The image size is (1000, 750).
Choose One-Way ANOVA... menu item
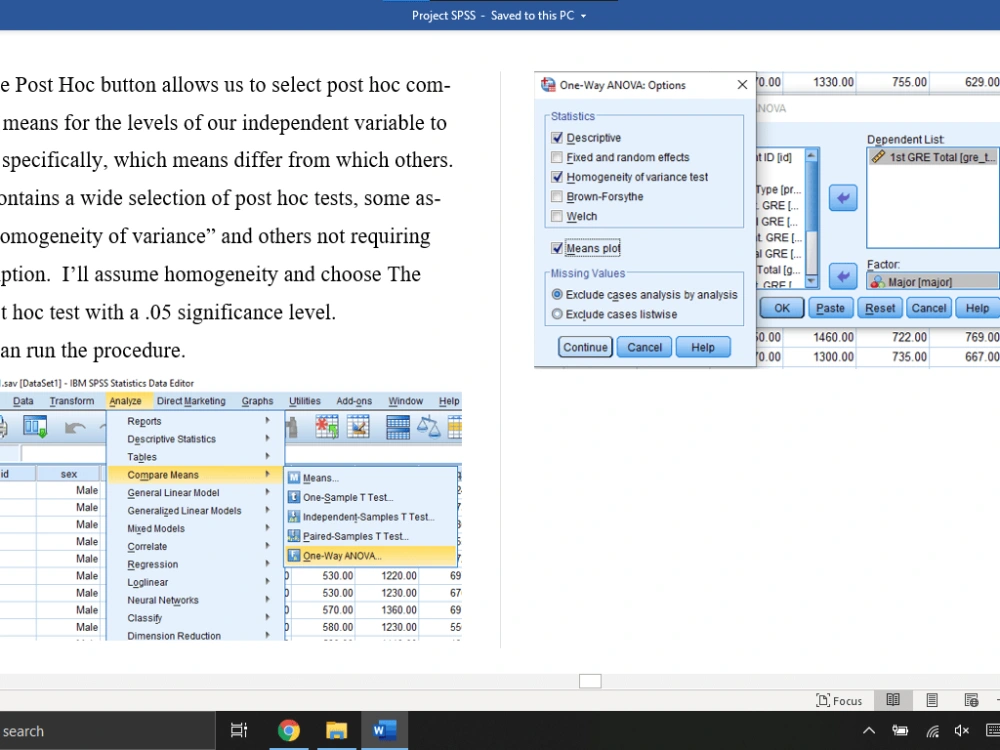pyautogui.click(x=371, y=555)
